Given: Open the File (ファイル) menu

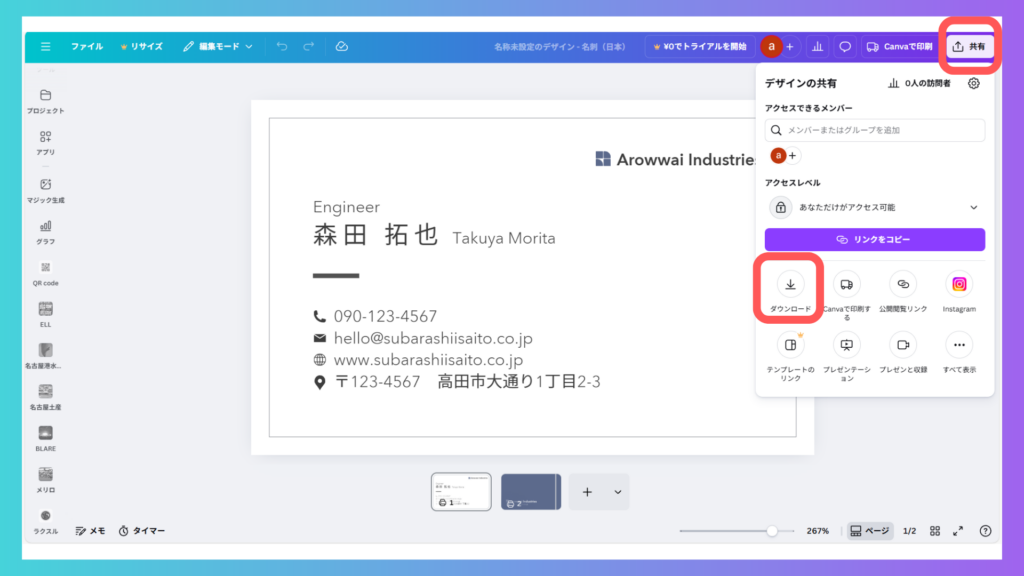Looking at the screenshot, I should (86, 47).
